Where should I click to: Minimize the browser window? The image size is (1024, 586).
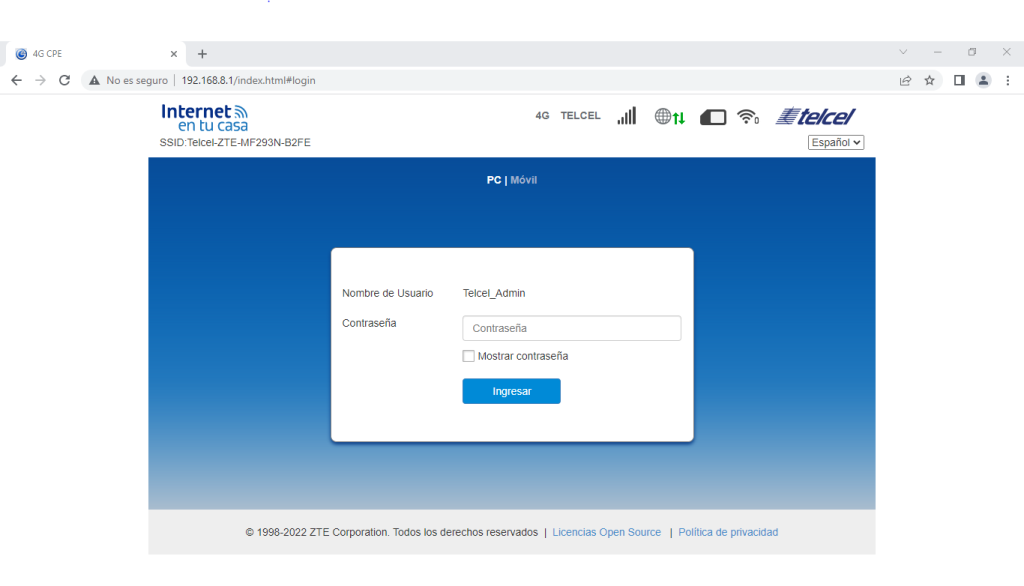(x=938, y=52)
